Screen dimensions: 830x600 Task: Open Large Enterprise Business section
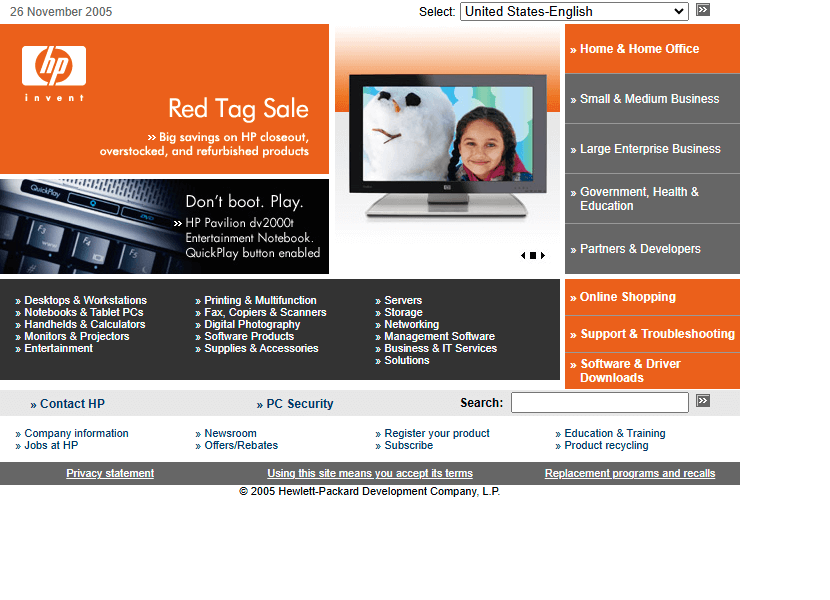[652, 149]
